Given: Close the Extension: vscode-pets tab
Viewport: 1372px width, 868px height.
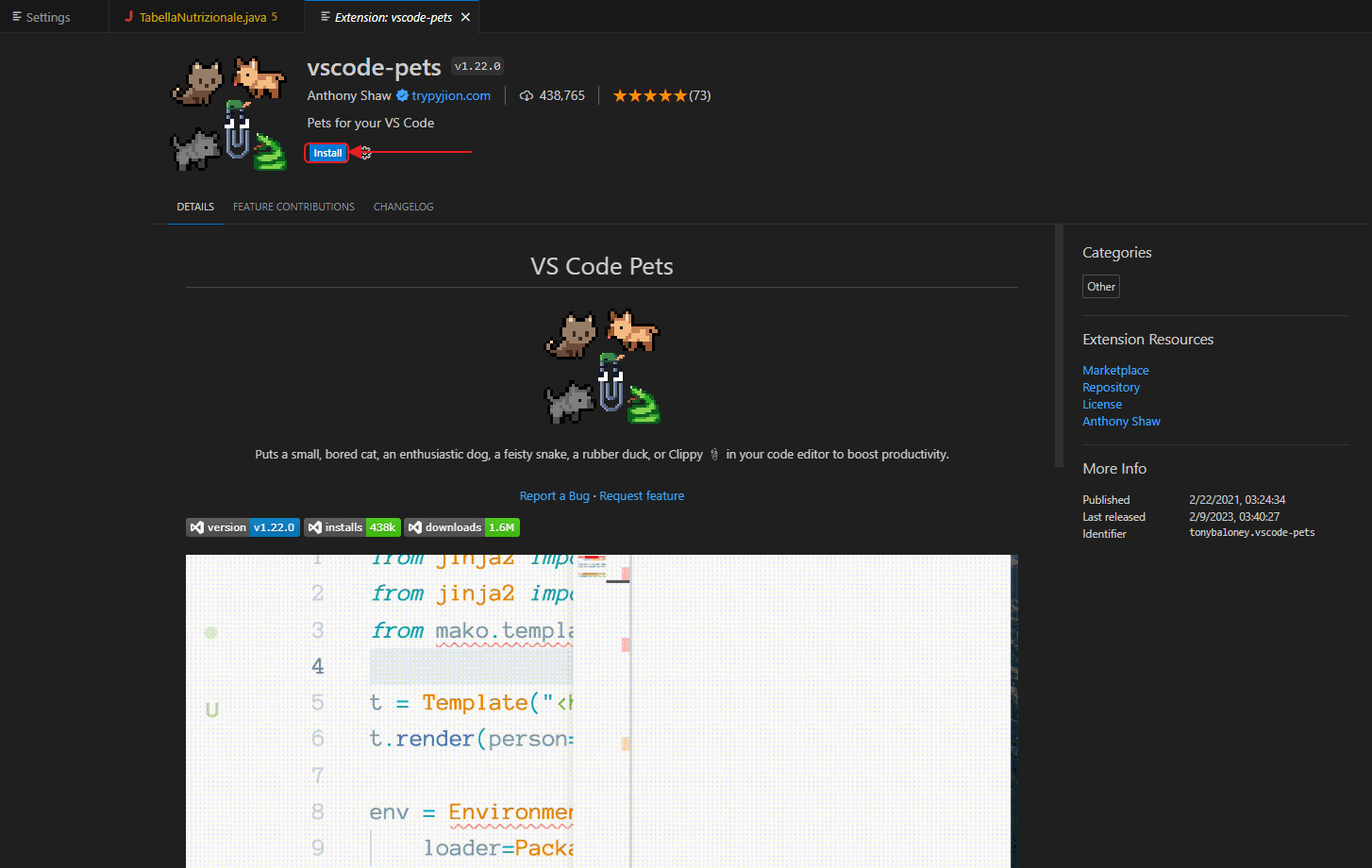Looking at the screenshot, I should tap(465, 17).
